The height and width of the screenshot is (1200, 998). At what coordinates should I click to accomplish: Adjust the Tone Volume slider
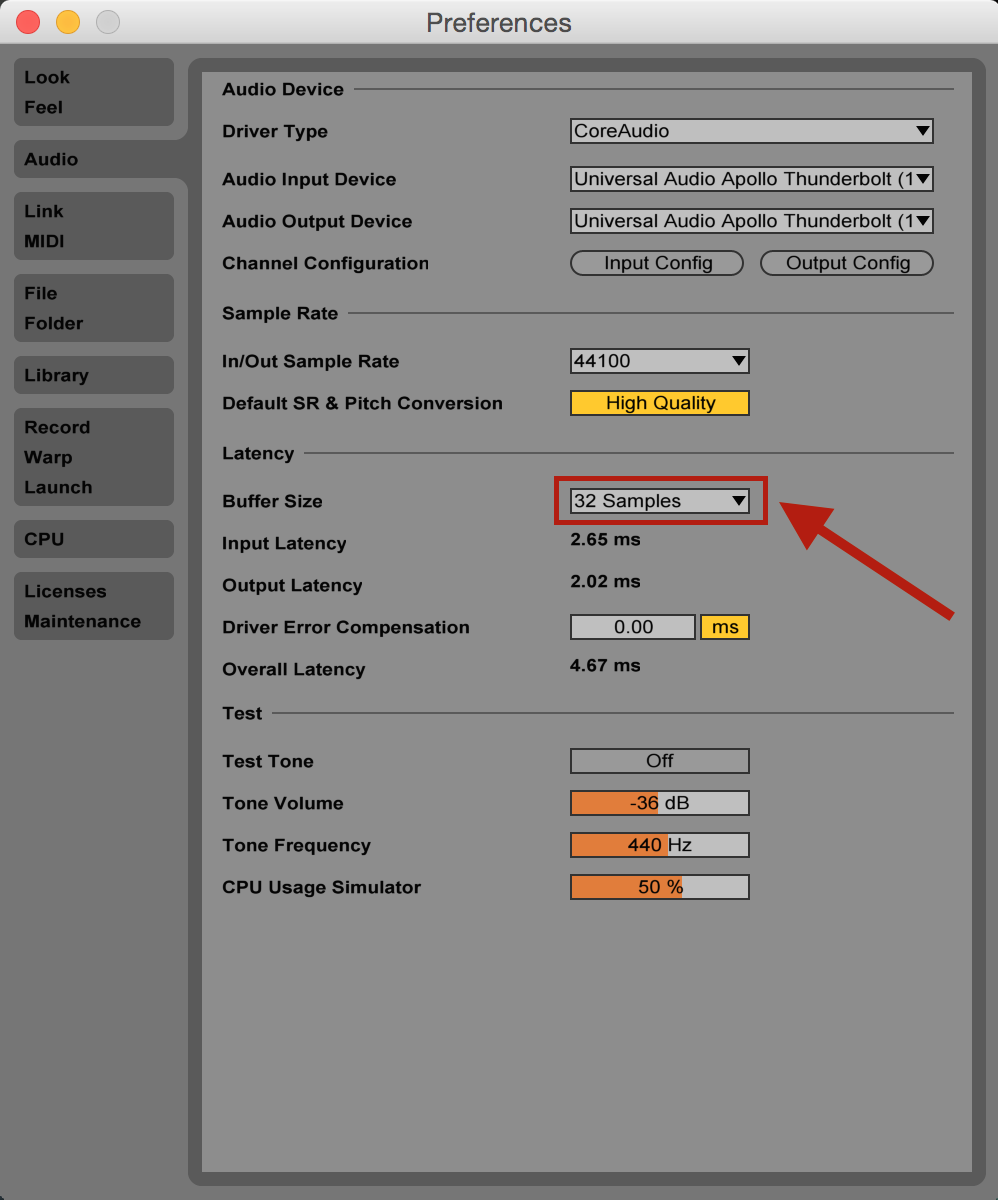pyautogui.click(x=659, y=803)
